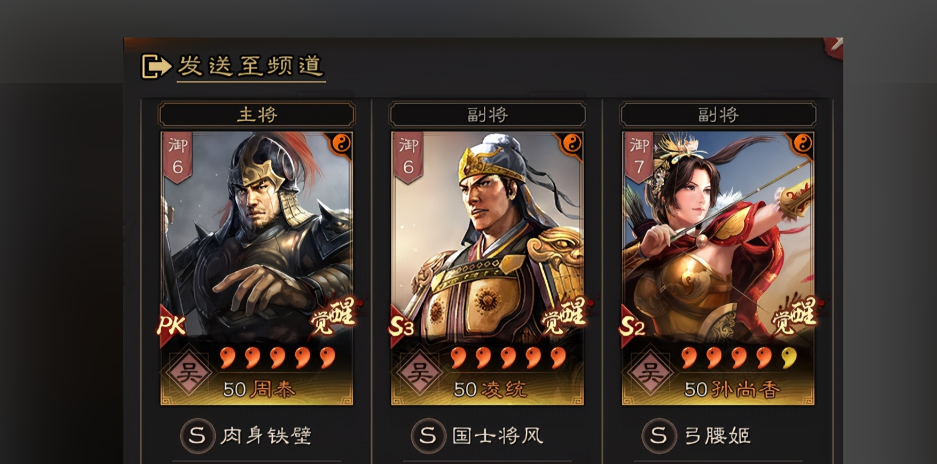Click the S2 season badge on 孙尚香
937x464 pixels.
click(633, 326)
